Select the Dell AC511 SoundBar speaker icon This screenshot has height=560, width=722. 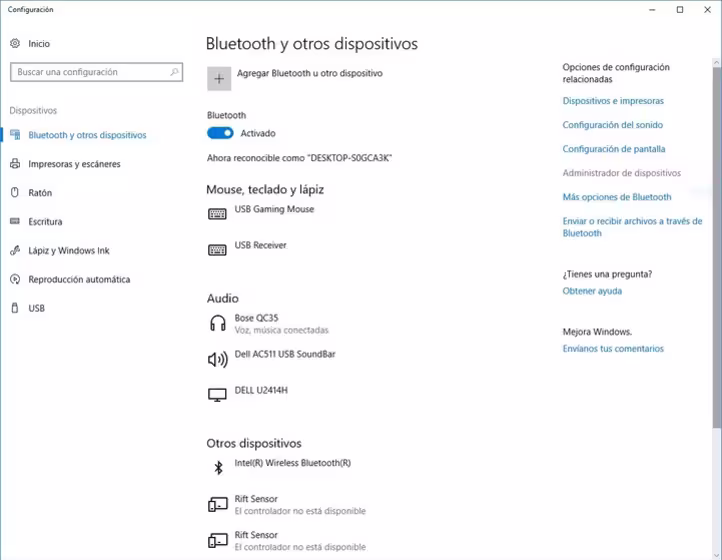tap(217, 360)
